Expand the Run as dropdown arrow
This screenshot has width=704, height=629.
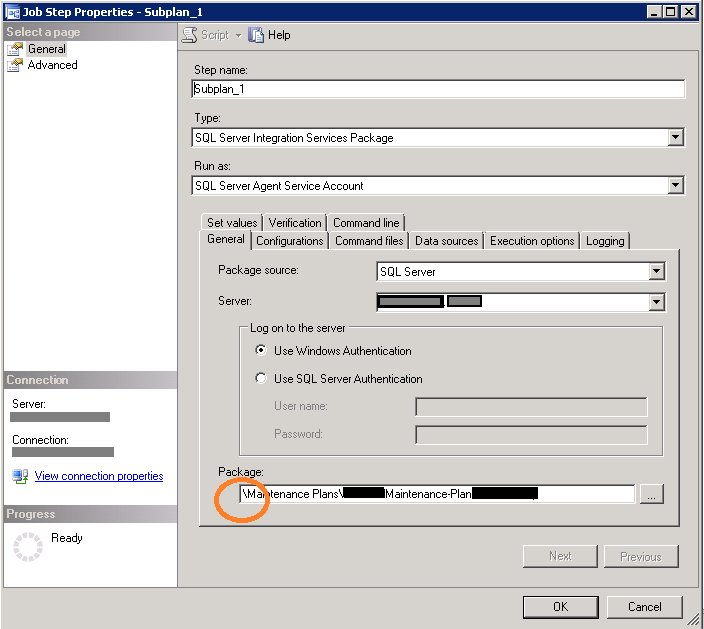pyautogui.click(x=675, y=185)
